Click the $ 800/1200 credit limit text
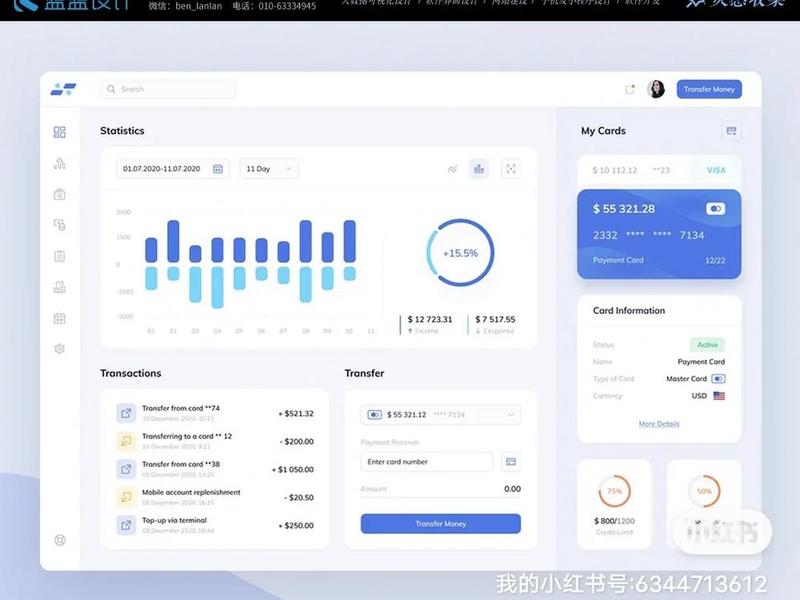The height and width of the screenshot is (600, 800). [614, 521]
